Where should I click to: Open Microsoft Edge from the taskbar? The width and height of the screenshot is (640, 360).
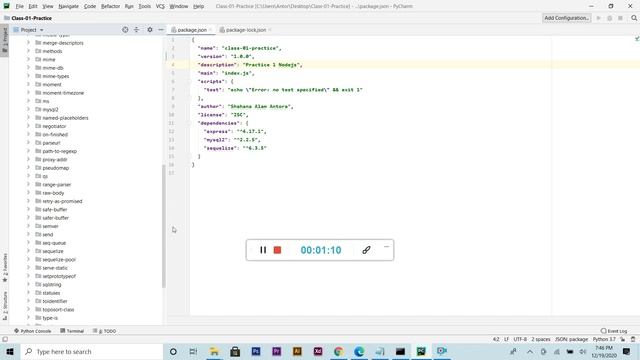click(359, 351)
